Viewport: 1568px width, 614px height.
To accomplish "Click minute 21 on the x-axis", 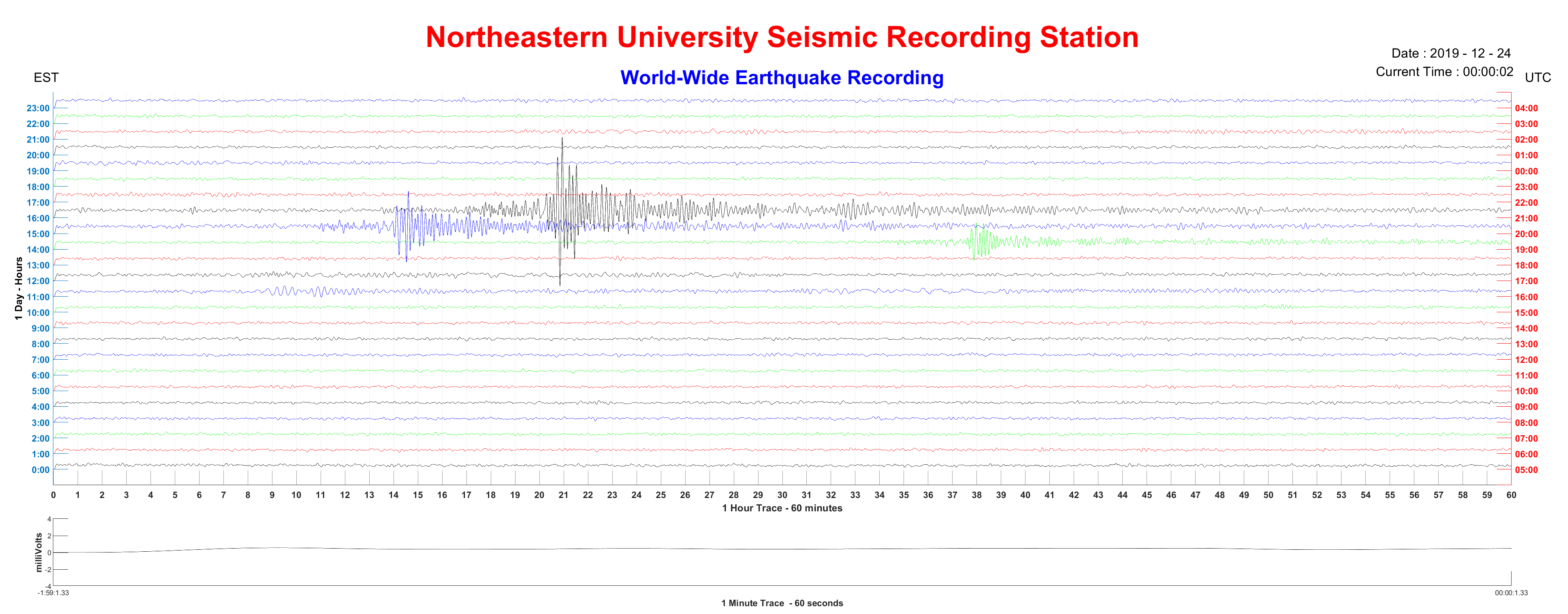I will click(563, 495).
